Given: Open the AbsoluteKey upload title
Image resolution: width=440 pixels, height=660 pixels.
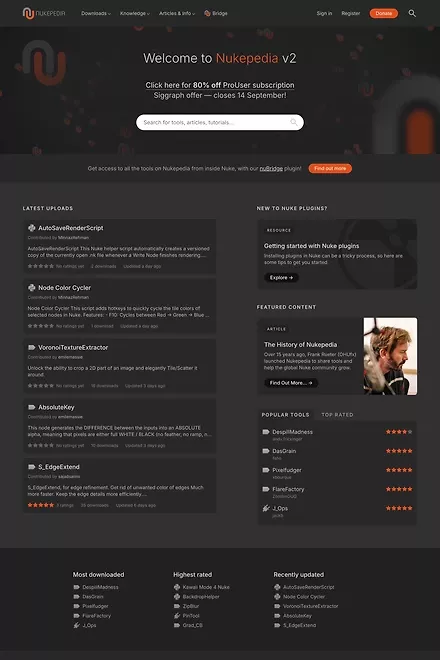Looking at the screenshot, I should (56, 407).
